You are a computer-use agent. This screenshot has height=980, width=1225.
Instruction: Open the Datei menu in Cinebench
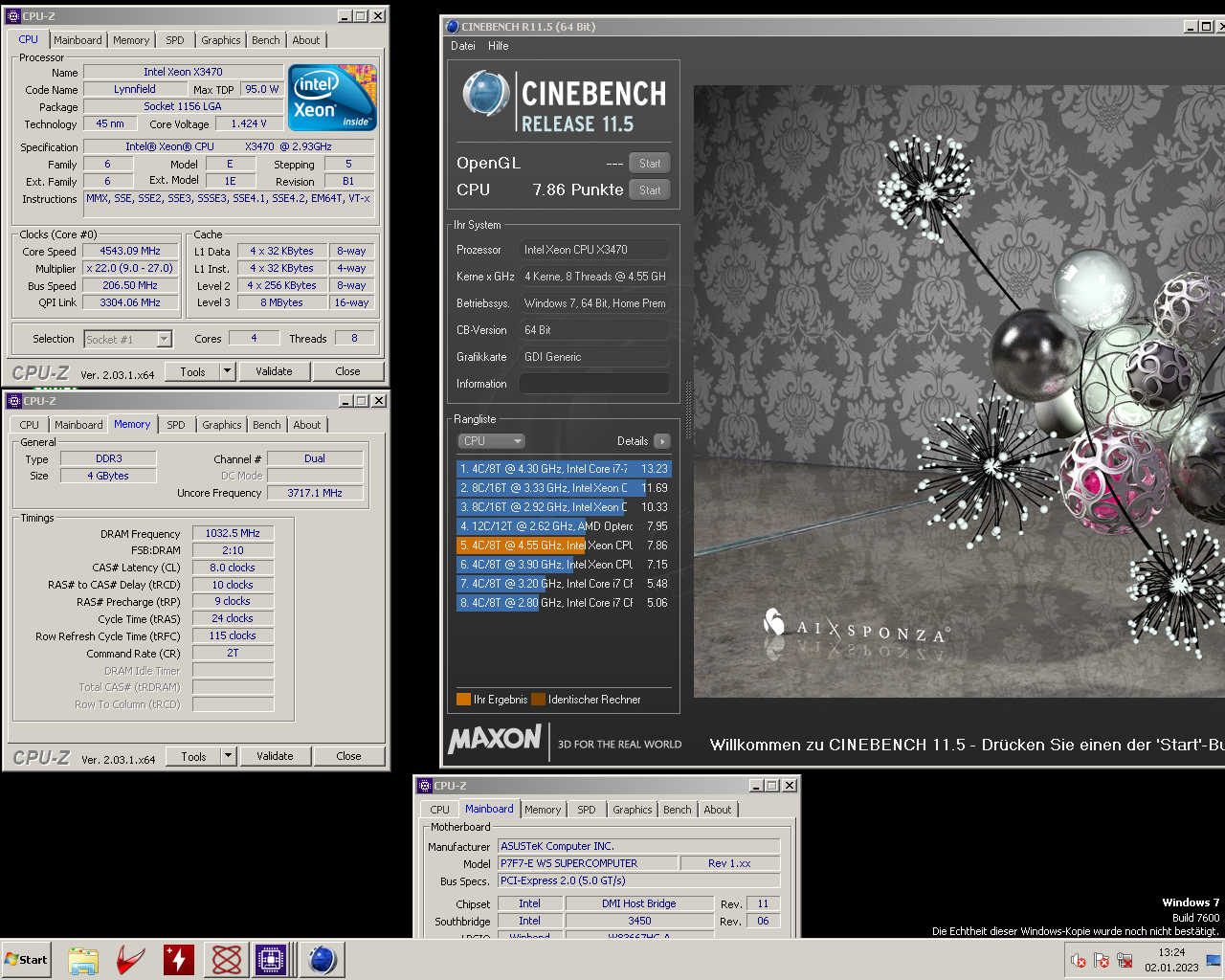pyautogui.click(x=463, y=46)
